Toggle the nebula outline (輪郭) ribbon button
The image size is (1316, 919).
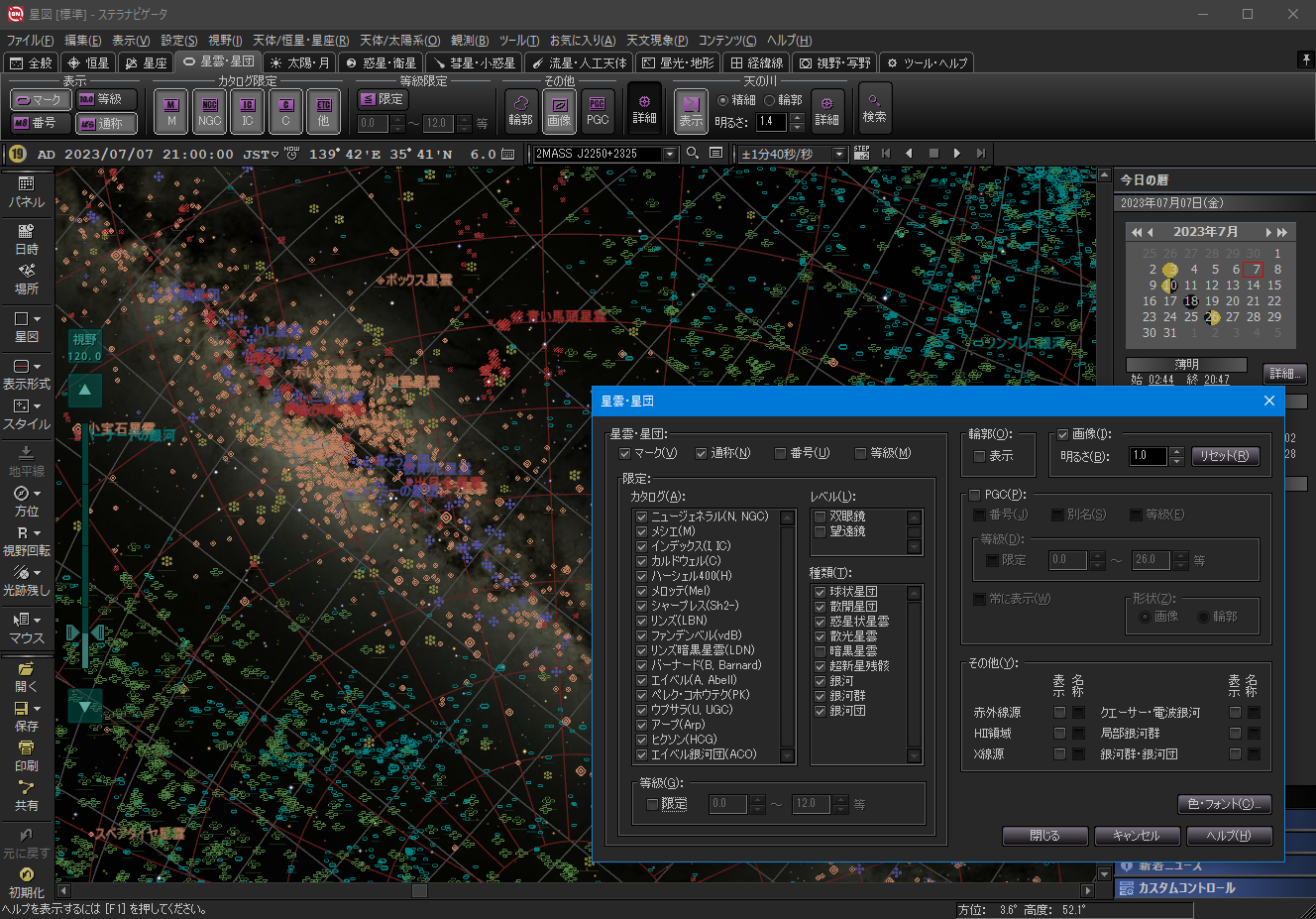(x=520, y=109)
